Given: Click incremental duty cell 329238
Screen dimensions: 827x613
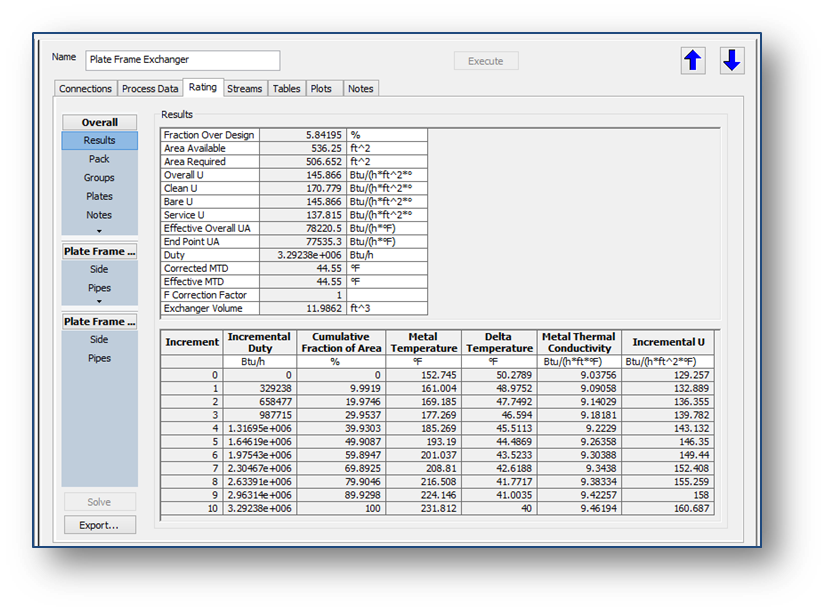Looking at the screenshot, I should click(x=259, y=388).
